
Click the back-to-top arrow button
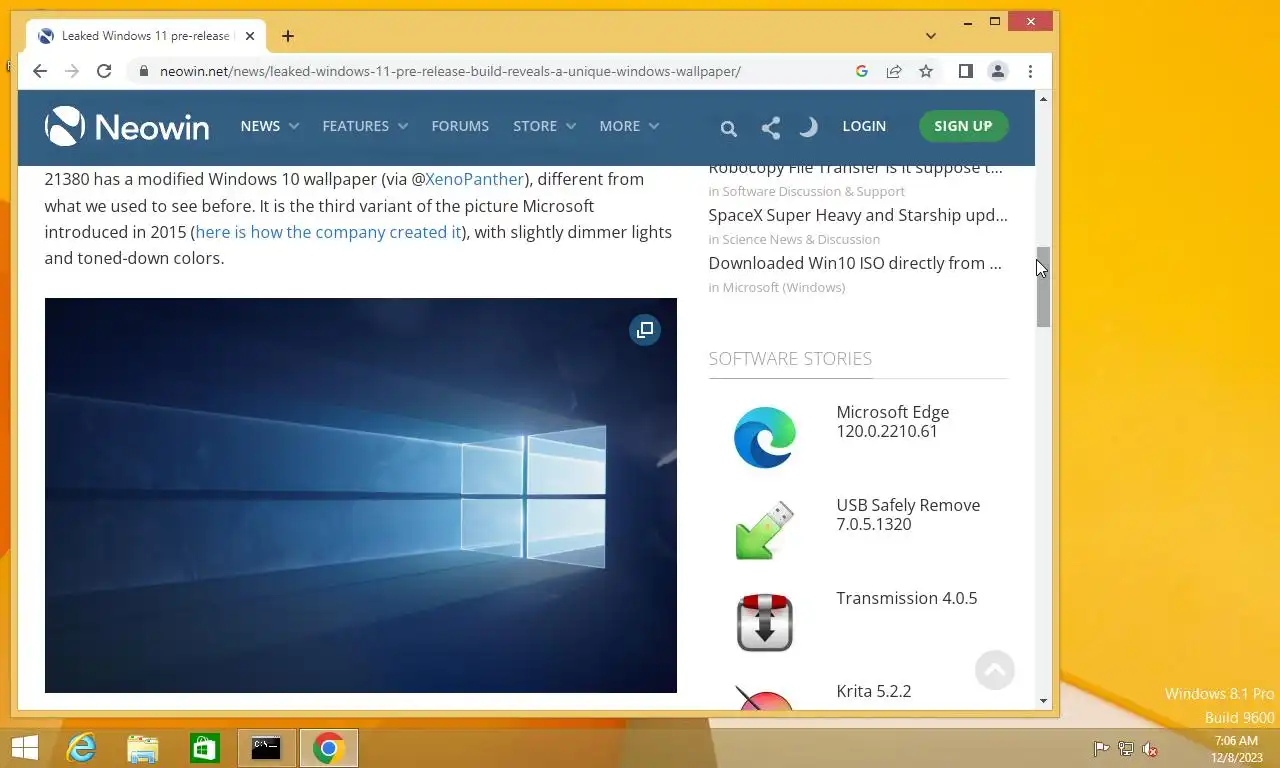[x=995, y=670]
